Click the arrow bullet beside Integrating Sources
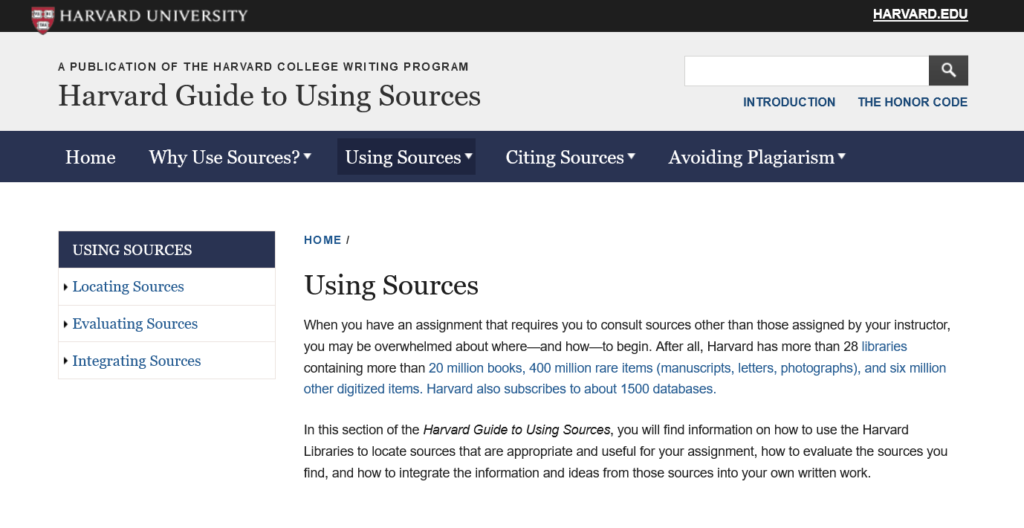Screen dimensions: 1024x528 [65, 361]
